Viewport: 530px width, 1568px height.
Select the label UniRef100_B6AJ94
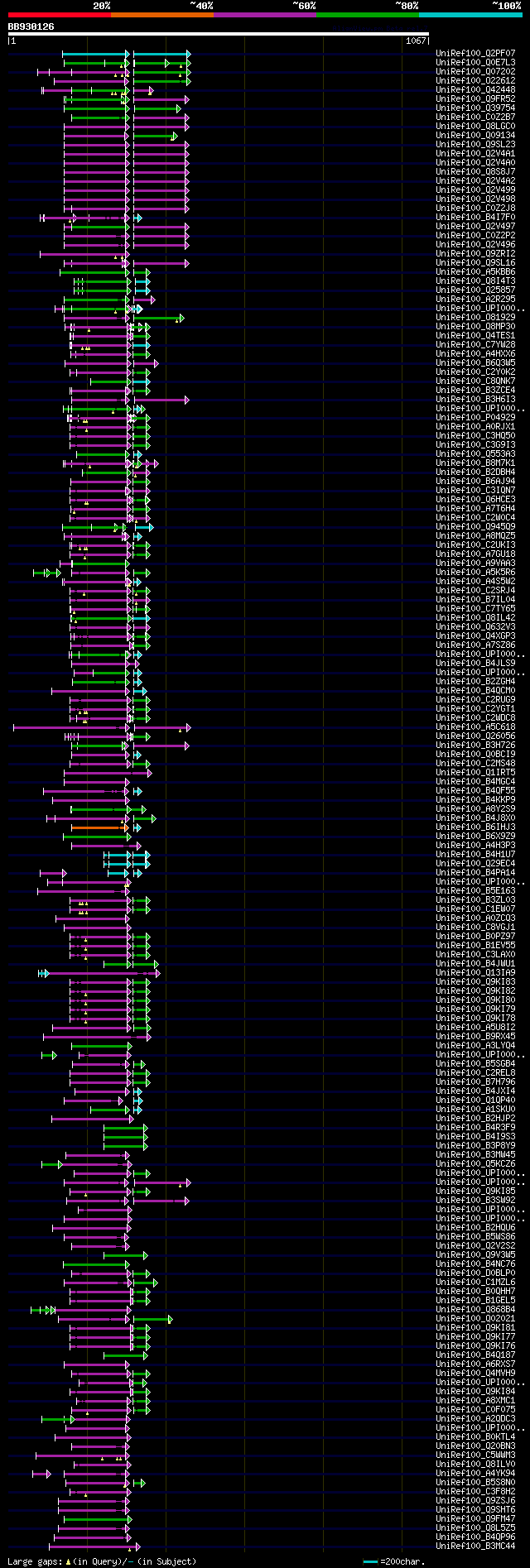click(x=475, y=482)
